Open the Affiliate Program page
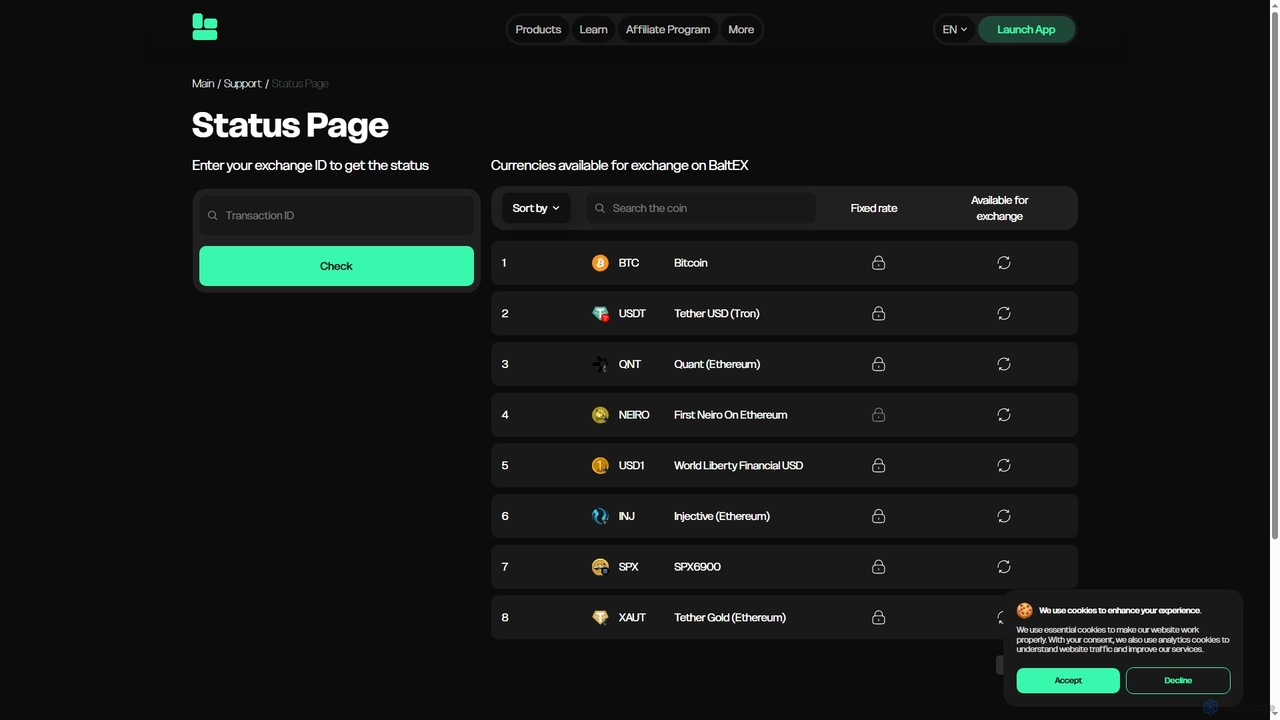This screenshot has height=720, width=1280. [668, 29]
